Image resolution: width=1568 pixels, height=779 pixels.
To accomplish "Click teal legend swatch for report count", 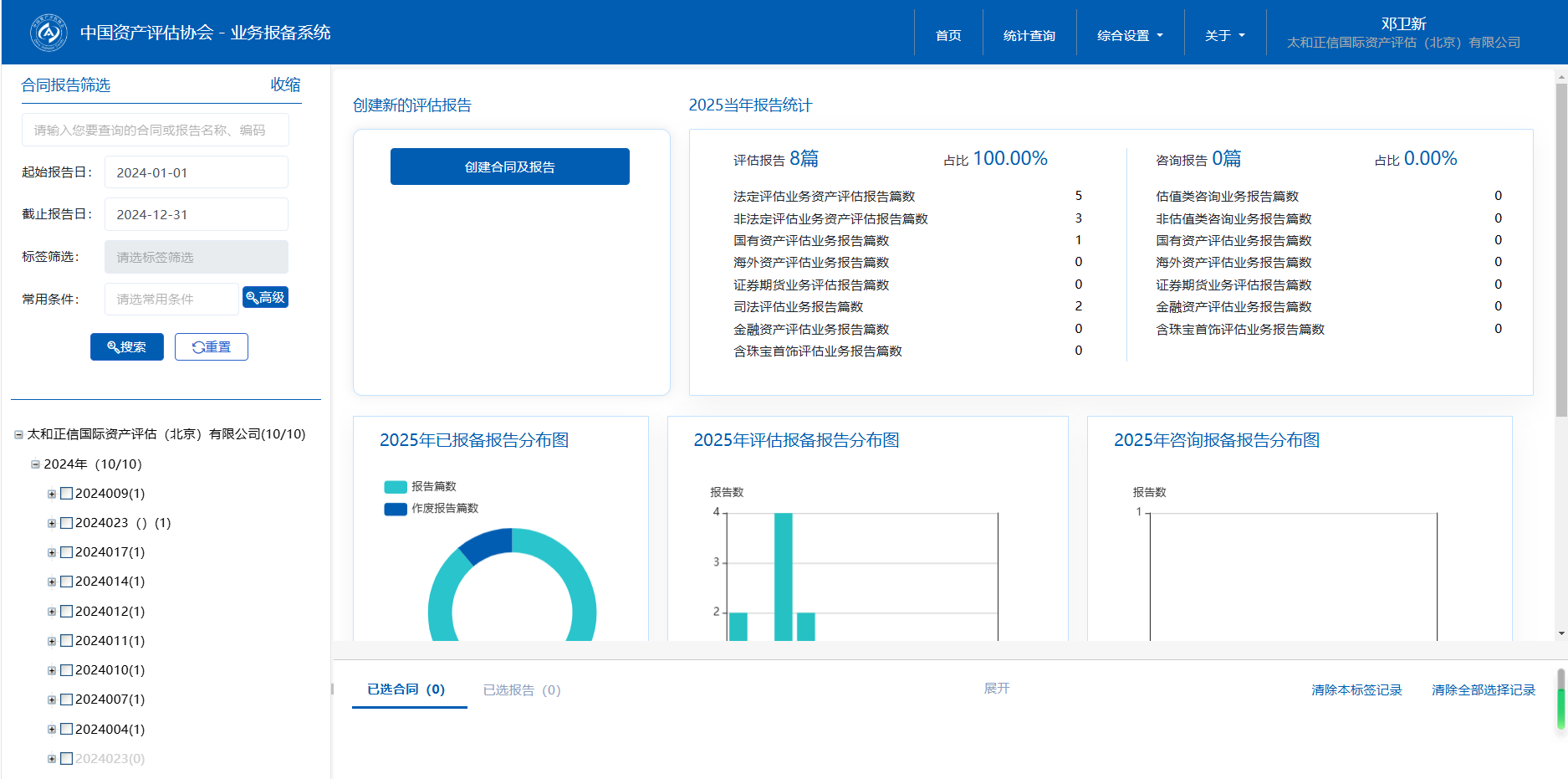I will [395, 487].
